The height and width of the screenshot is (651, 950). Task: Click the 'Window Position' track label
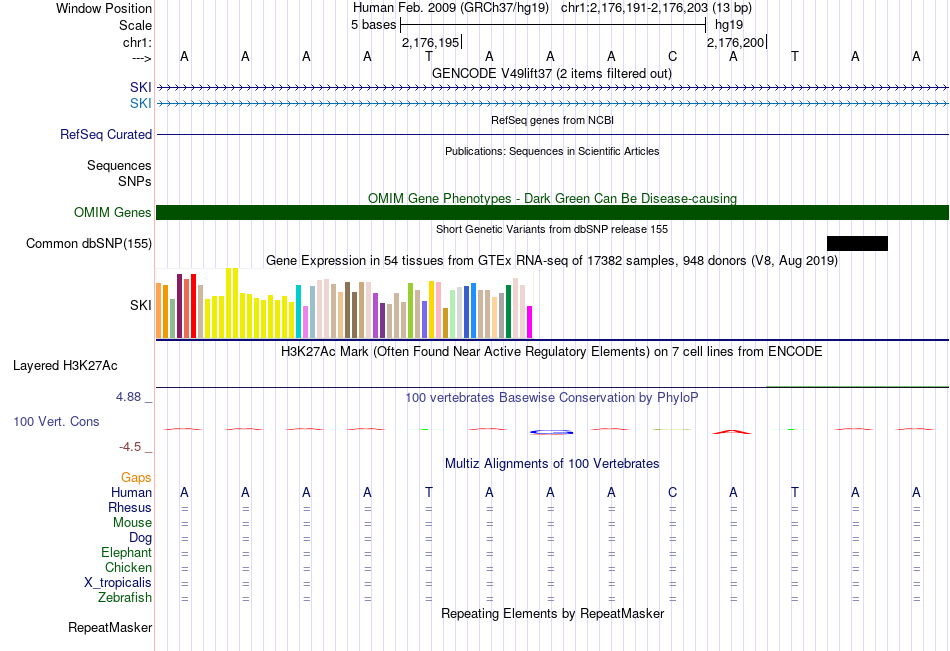[x=104, y=8]
